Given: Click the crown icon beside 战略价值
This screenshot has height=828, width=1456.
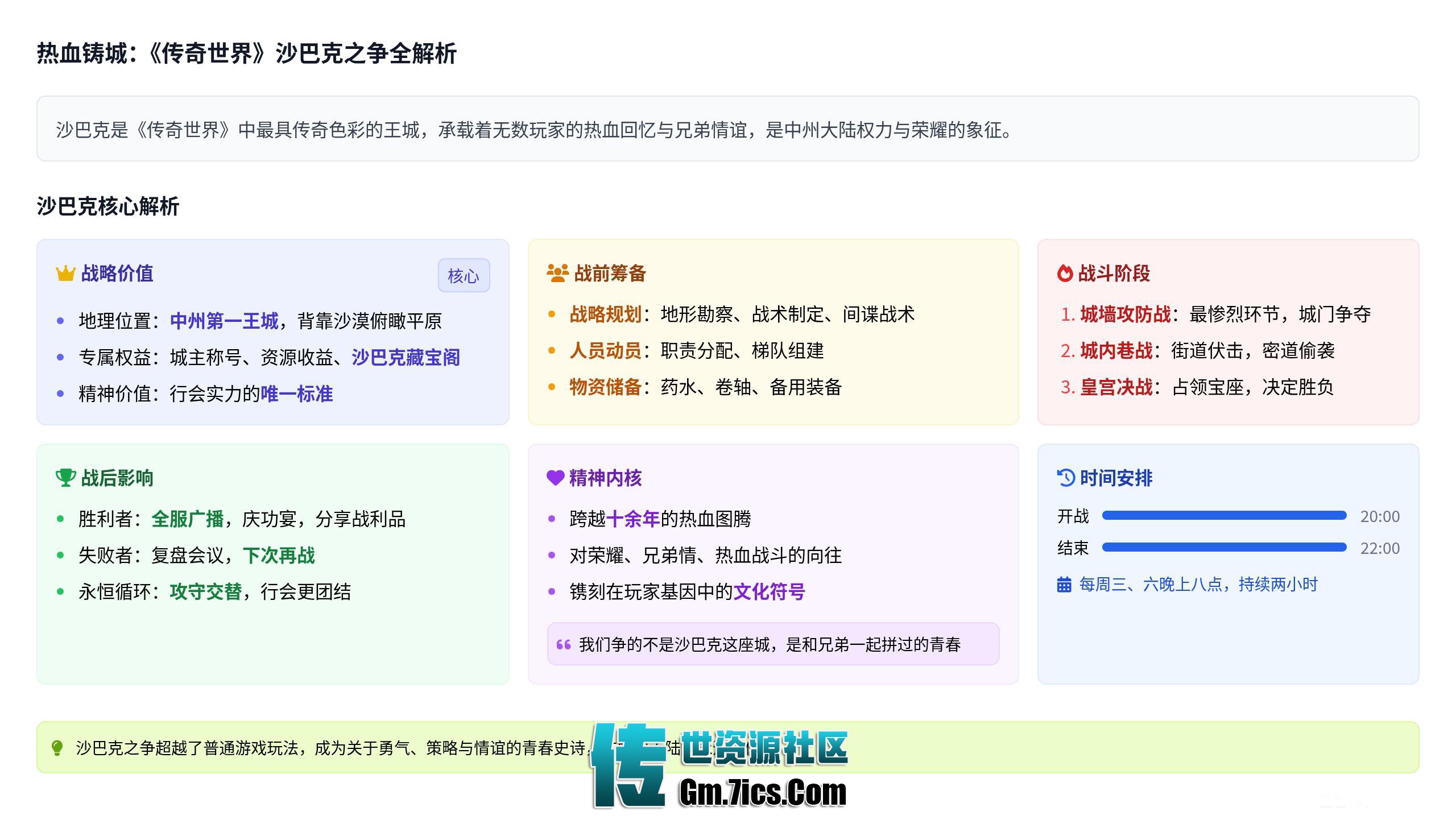Looking at the screenshot, I should click(x=65, y=274).
